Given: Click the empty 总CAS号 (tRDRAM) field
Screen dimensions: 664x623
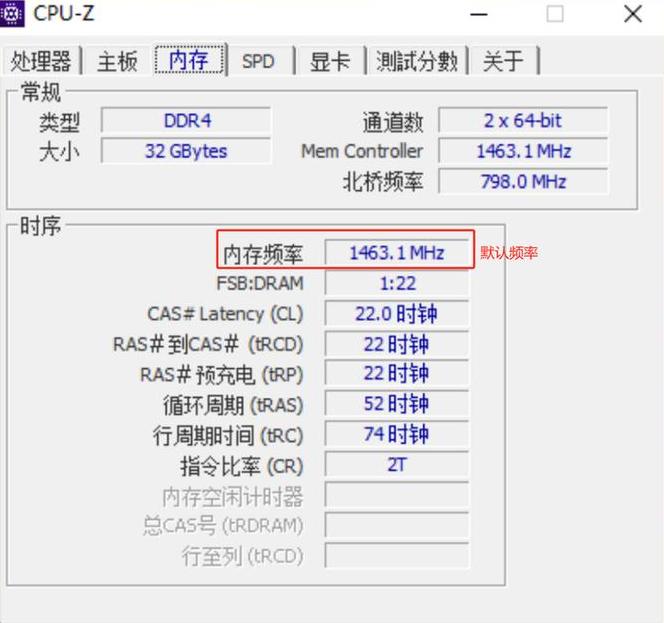Looking at the screenshot, I should [x=397, y=525].
